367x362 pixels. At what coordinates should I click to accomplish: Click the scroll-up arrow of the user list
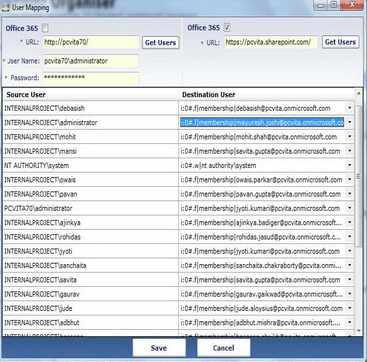click(358, 94)
